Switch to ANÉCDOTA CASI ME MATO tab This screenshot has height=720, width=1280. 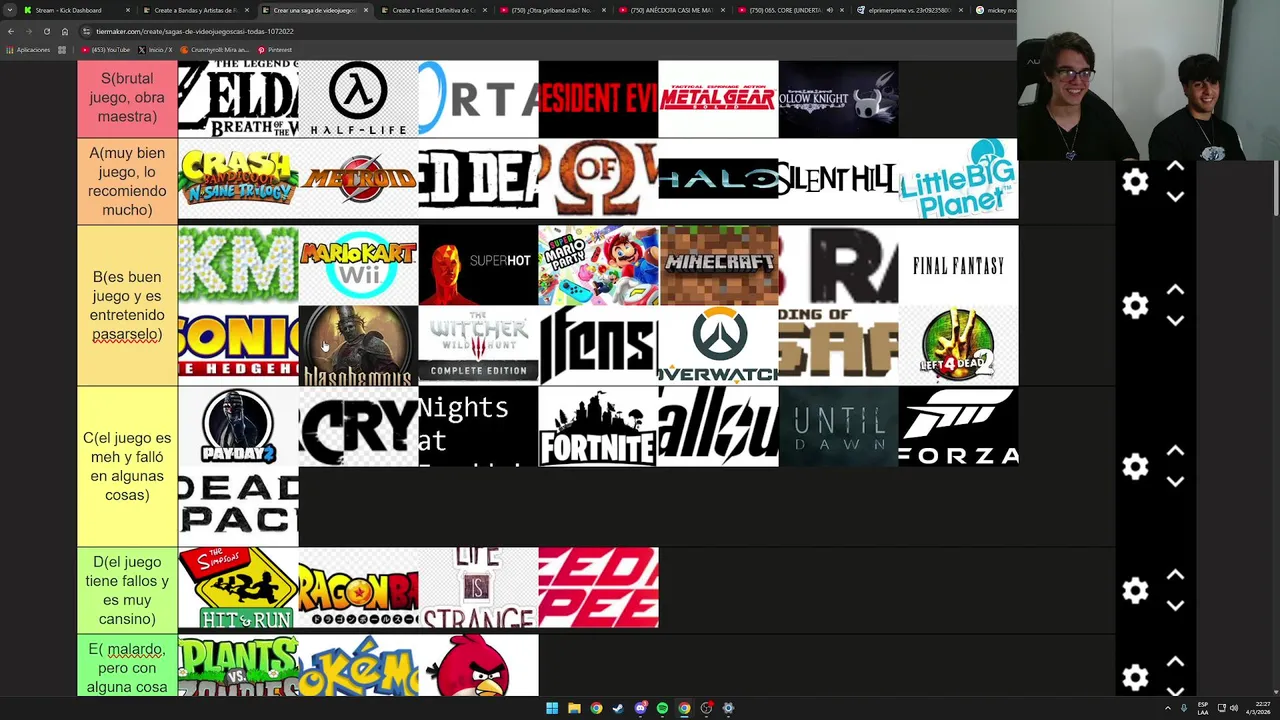(x=671, y=10)
